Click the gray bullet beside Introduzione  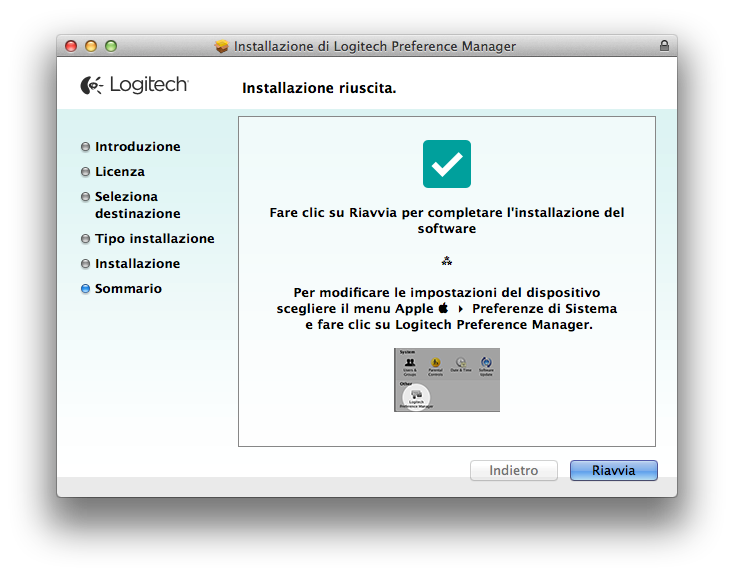85,147
